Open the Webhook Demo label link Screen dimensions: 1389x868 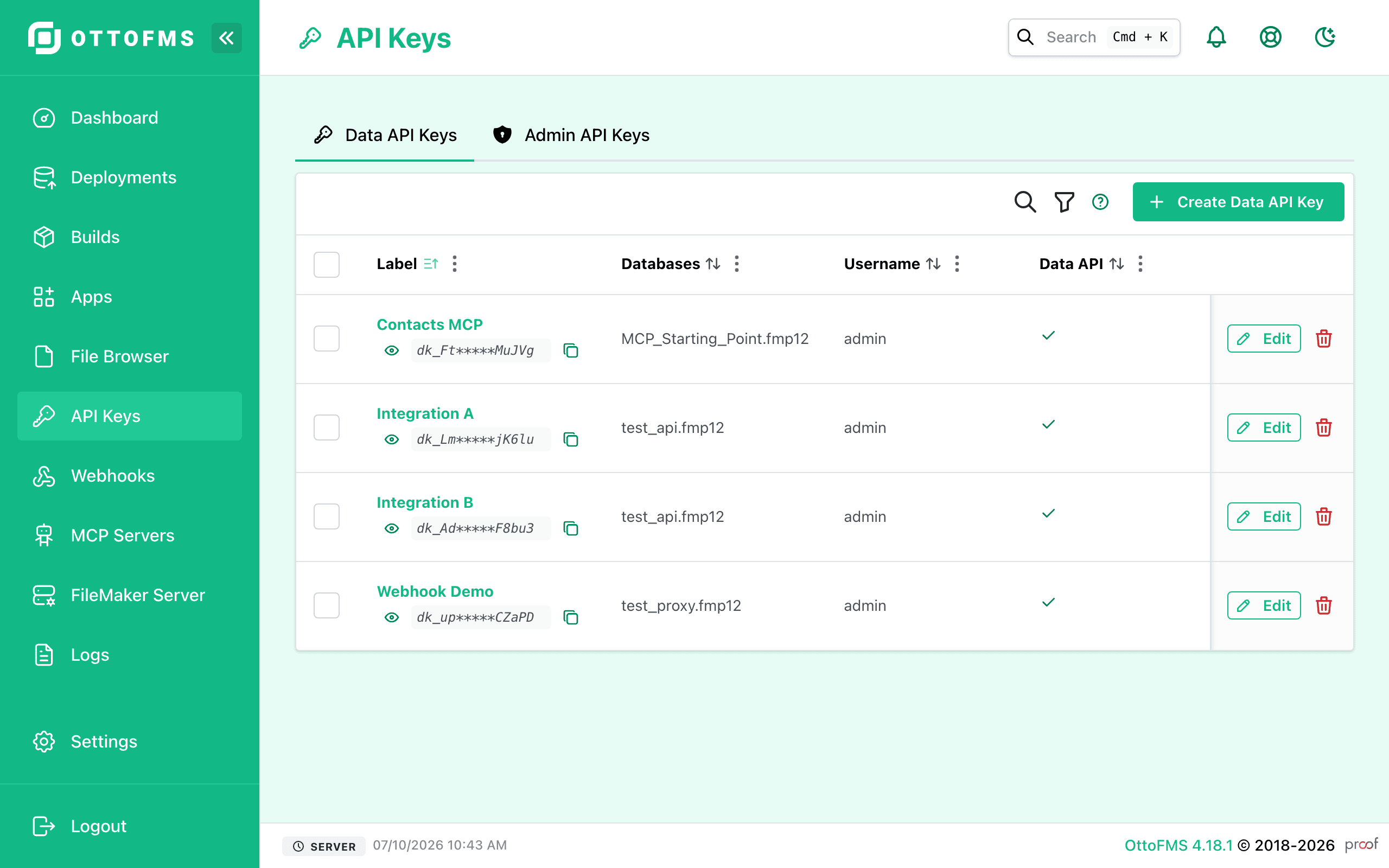[x=435, y=591]
